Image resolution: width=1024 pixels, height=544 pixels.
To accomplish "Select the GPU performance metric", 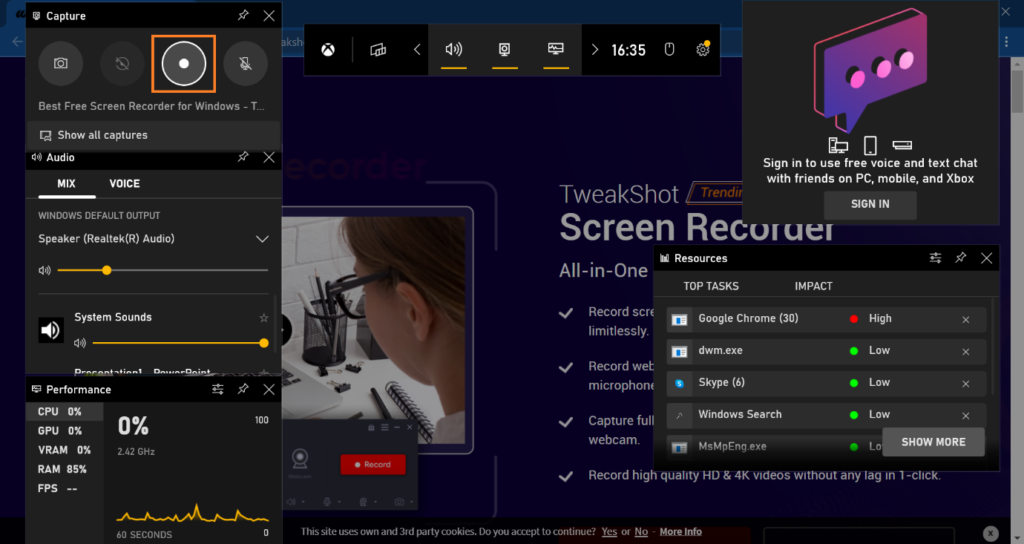I will 64,431.
